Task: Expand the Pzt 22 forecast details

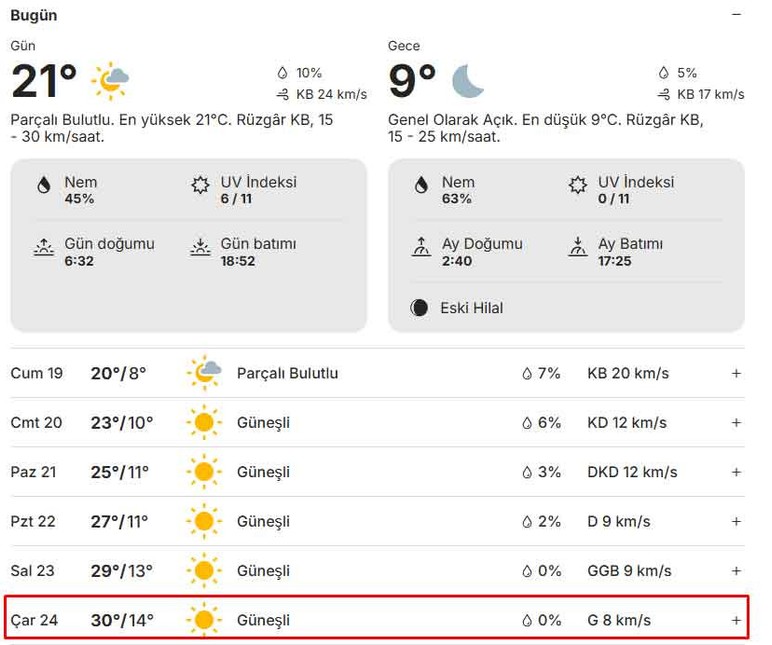Action: [x=736, y=521]
